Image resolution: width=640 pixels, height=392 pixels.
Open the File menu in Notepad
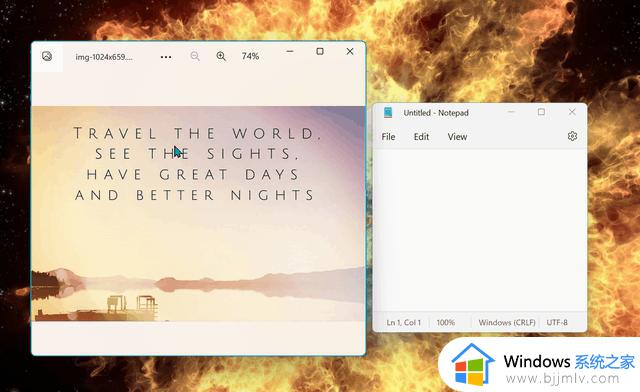coord(388,137)
